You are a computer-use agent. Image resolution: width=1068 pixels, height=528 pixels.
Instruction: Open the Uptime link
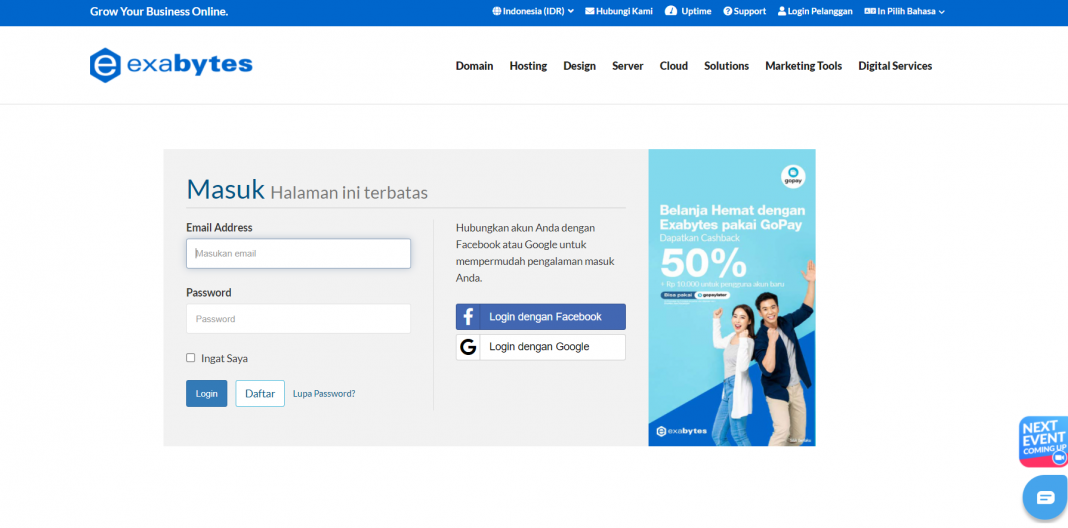688,12
